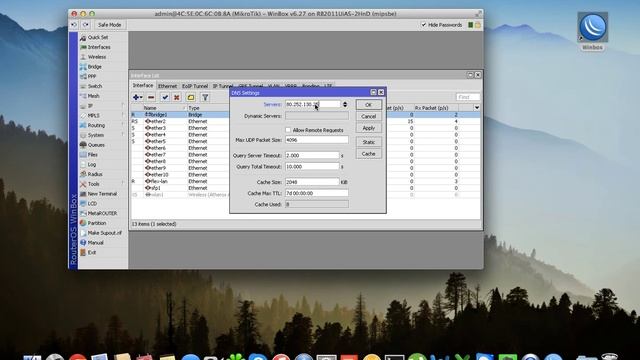Switch to the Ethernet tab
Screen dimensions: 640x360
[167, 86]
